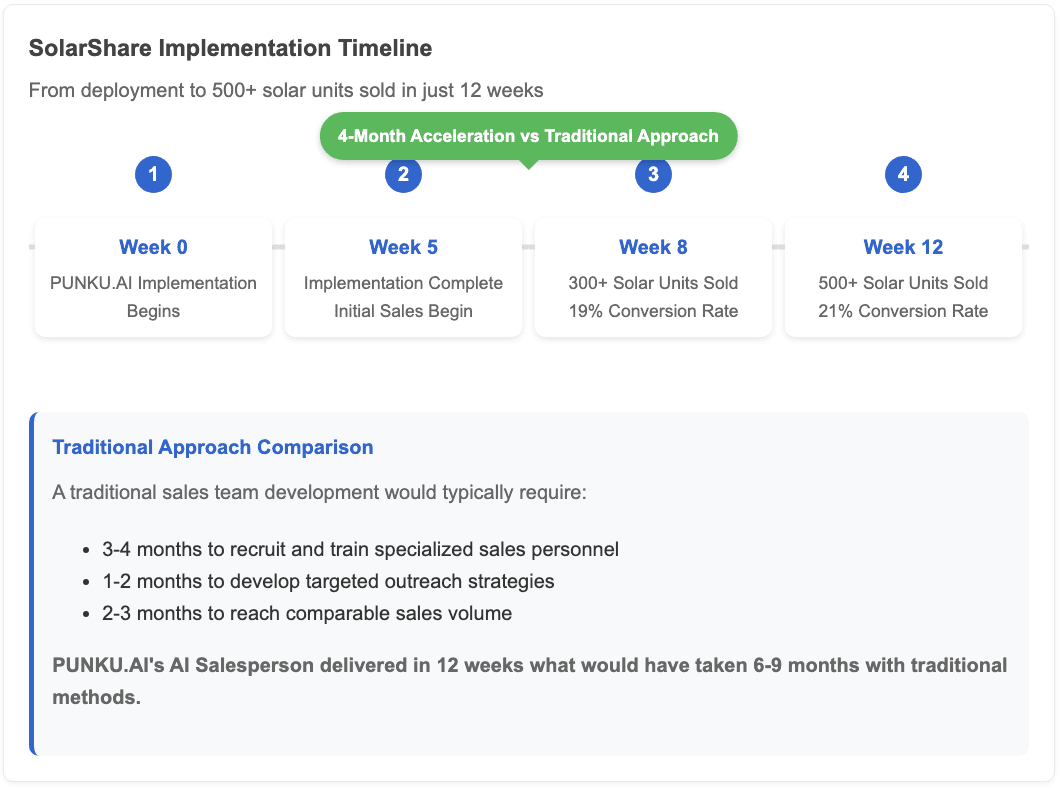Select 'PUNKU.AI Implementation Begins' card text
1061x789 pixels.
coord(153,297)
